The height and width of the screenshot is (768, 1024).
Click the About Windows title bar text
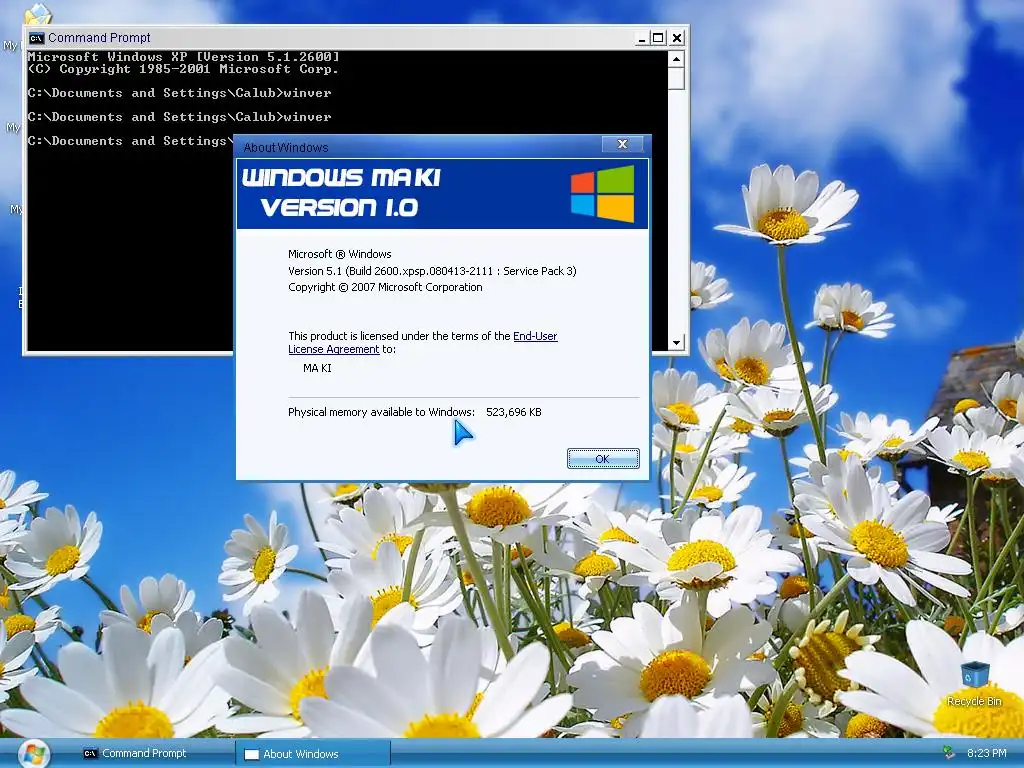[x=285, y=148]
